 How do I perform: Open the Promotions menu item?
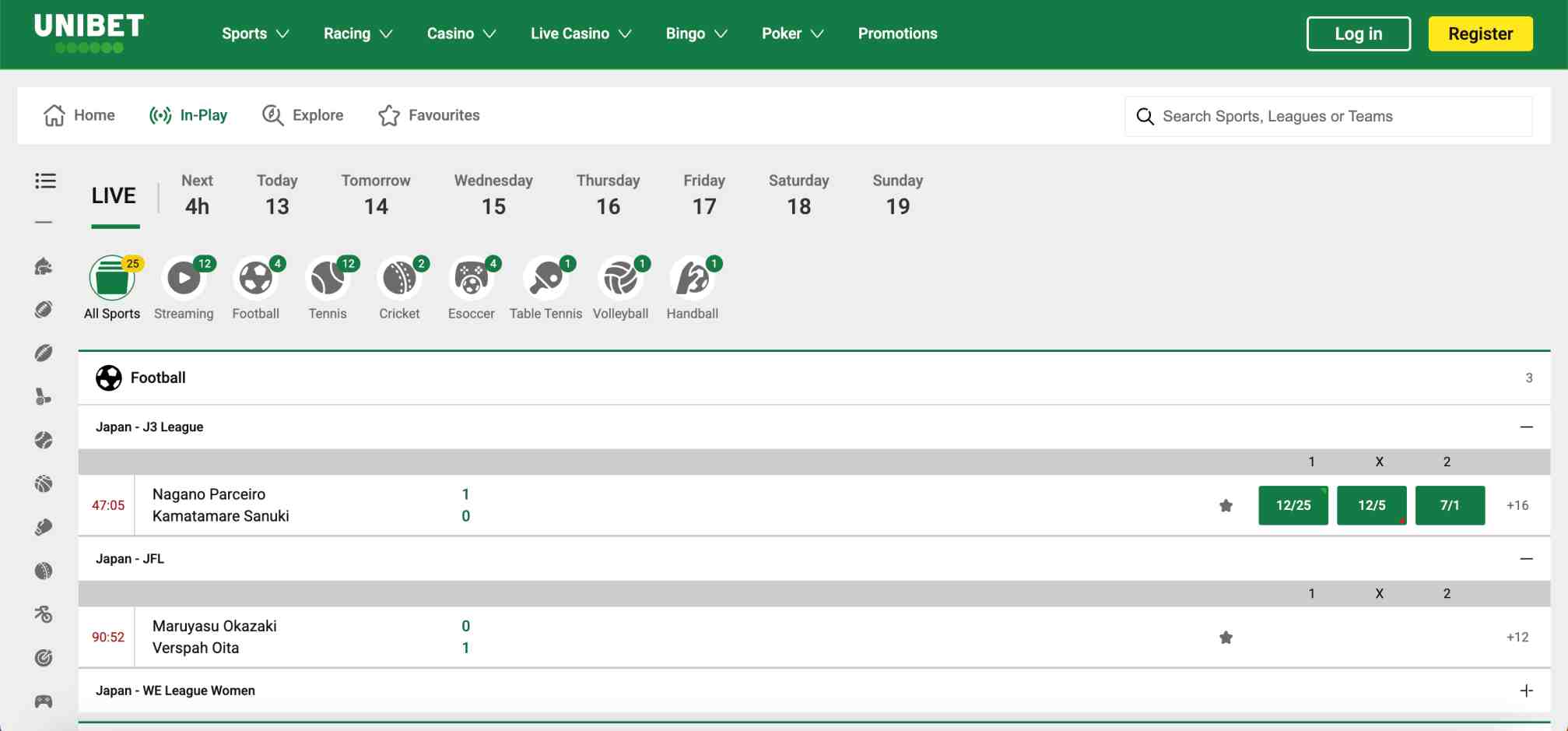(897, 33)
